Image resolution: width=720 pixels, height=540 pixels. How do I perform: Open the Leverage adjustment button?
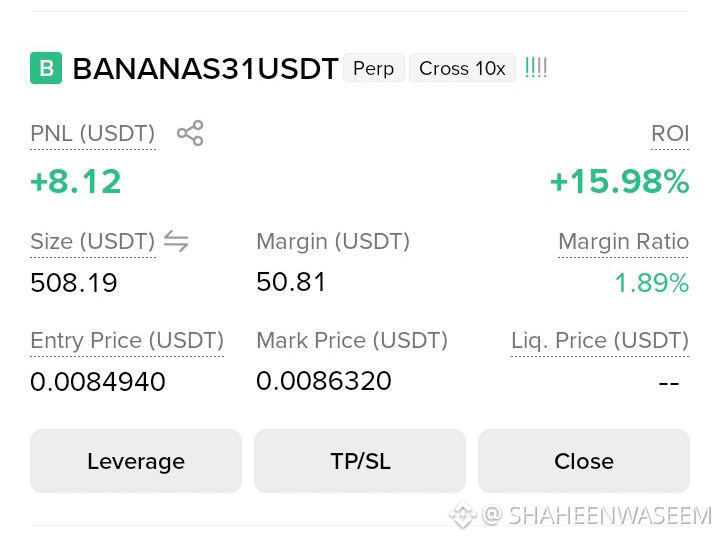136,461
